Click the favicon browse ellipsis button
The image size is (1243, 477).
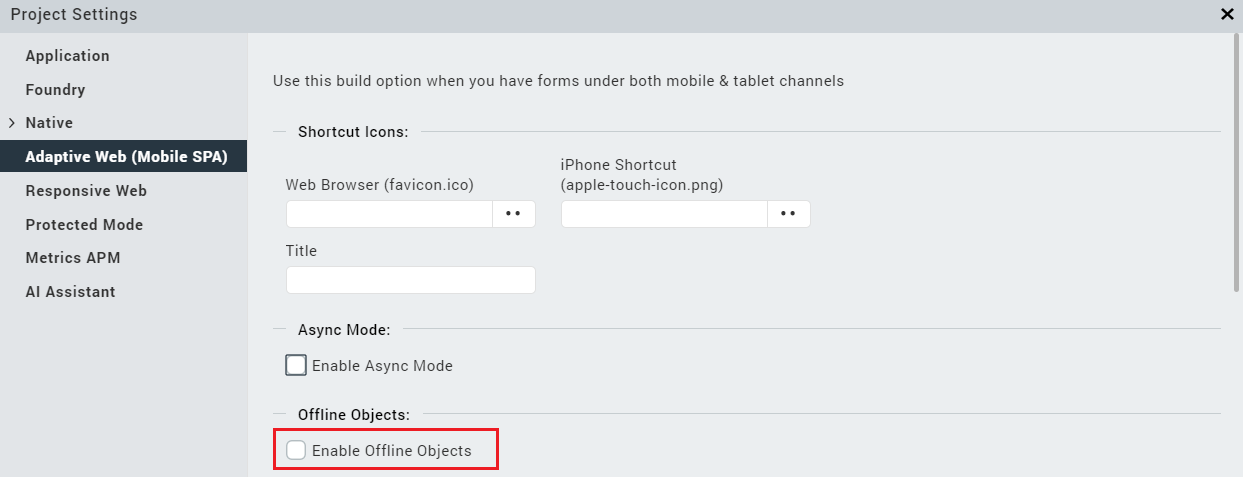tap(514, 214)
